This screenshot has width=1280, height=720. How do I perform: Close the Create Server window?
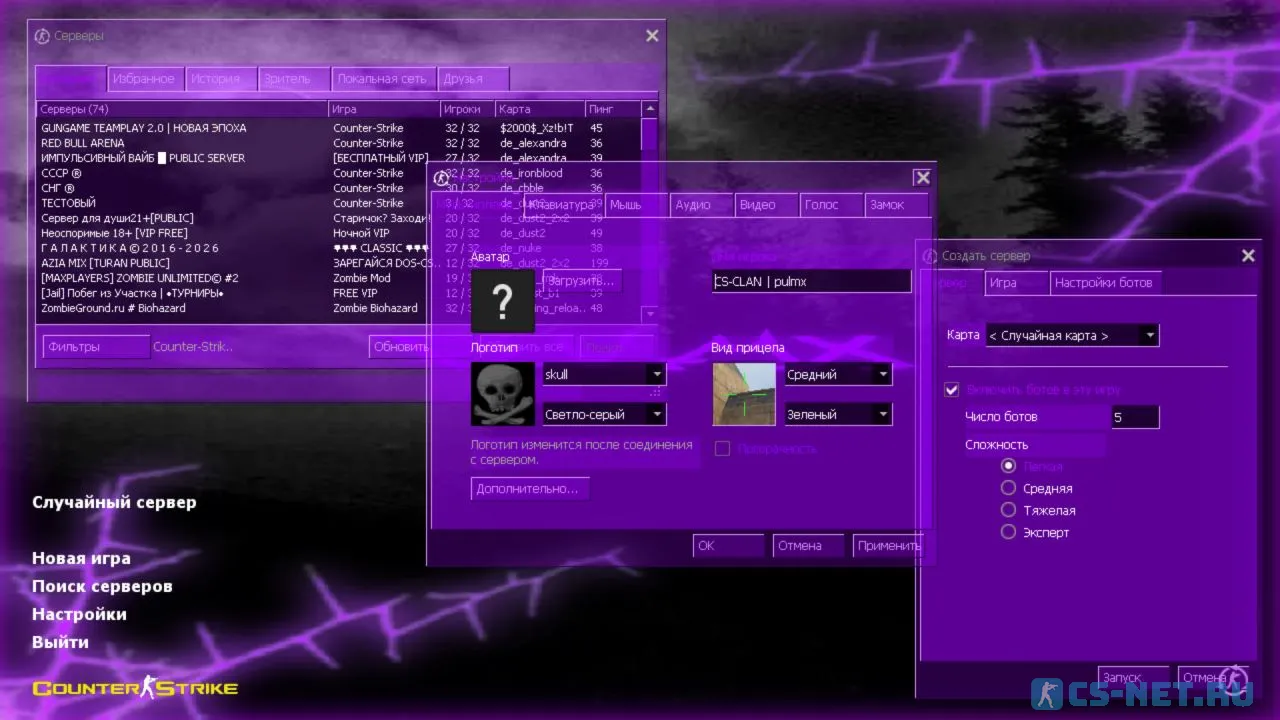coord(1248,256)
